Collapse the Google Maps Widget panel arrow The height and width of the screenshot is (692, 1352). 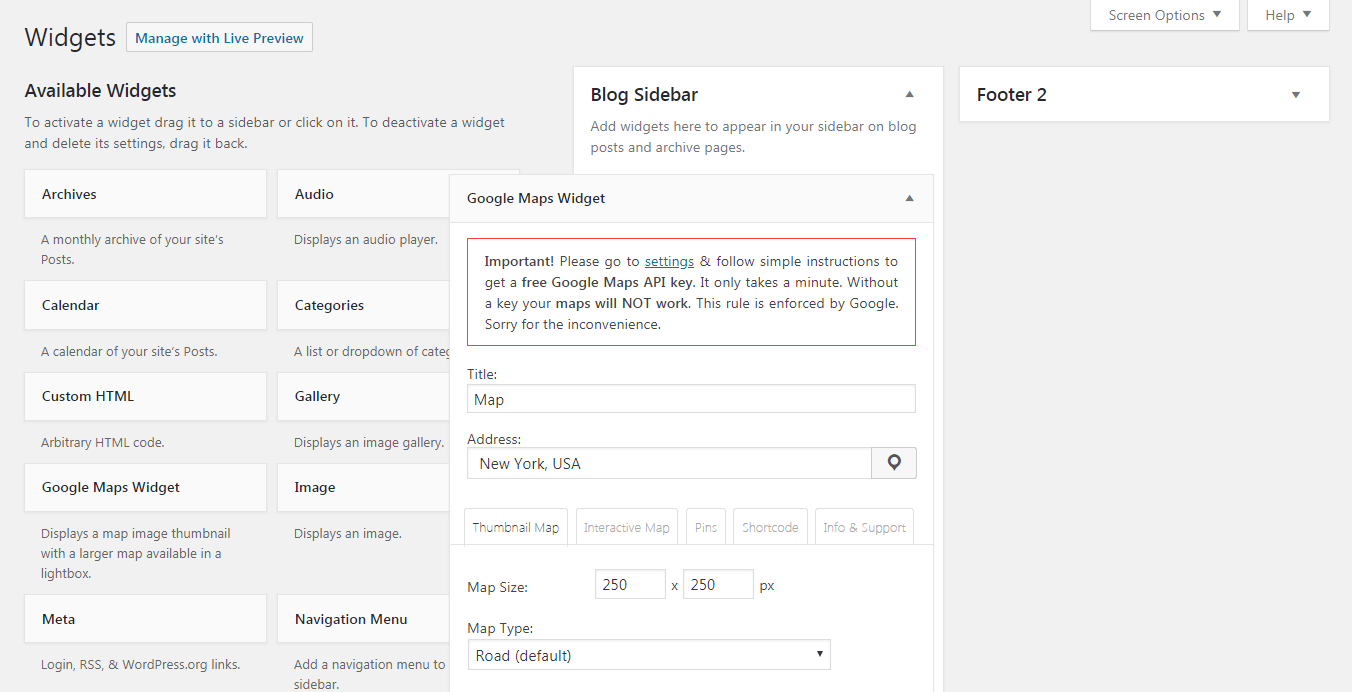[909, 198]
